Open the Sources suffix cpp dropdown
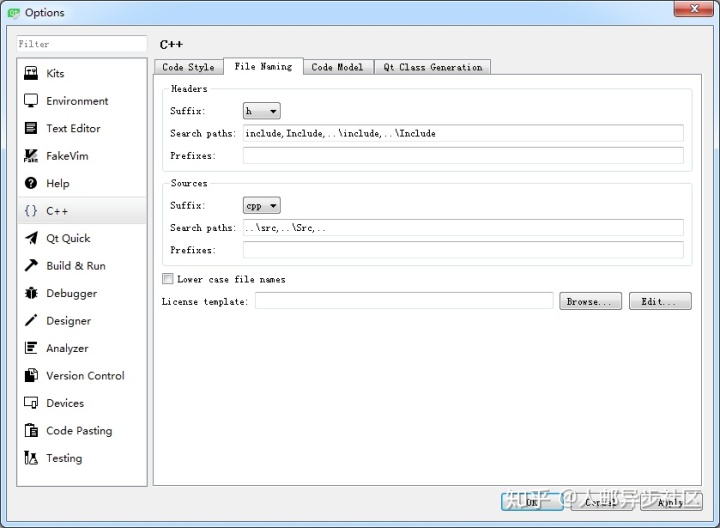720x528 pixels. click(261, 206)
